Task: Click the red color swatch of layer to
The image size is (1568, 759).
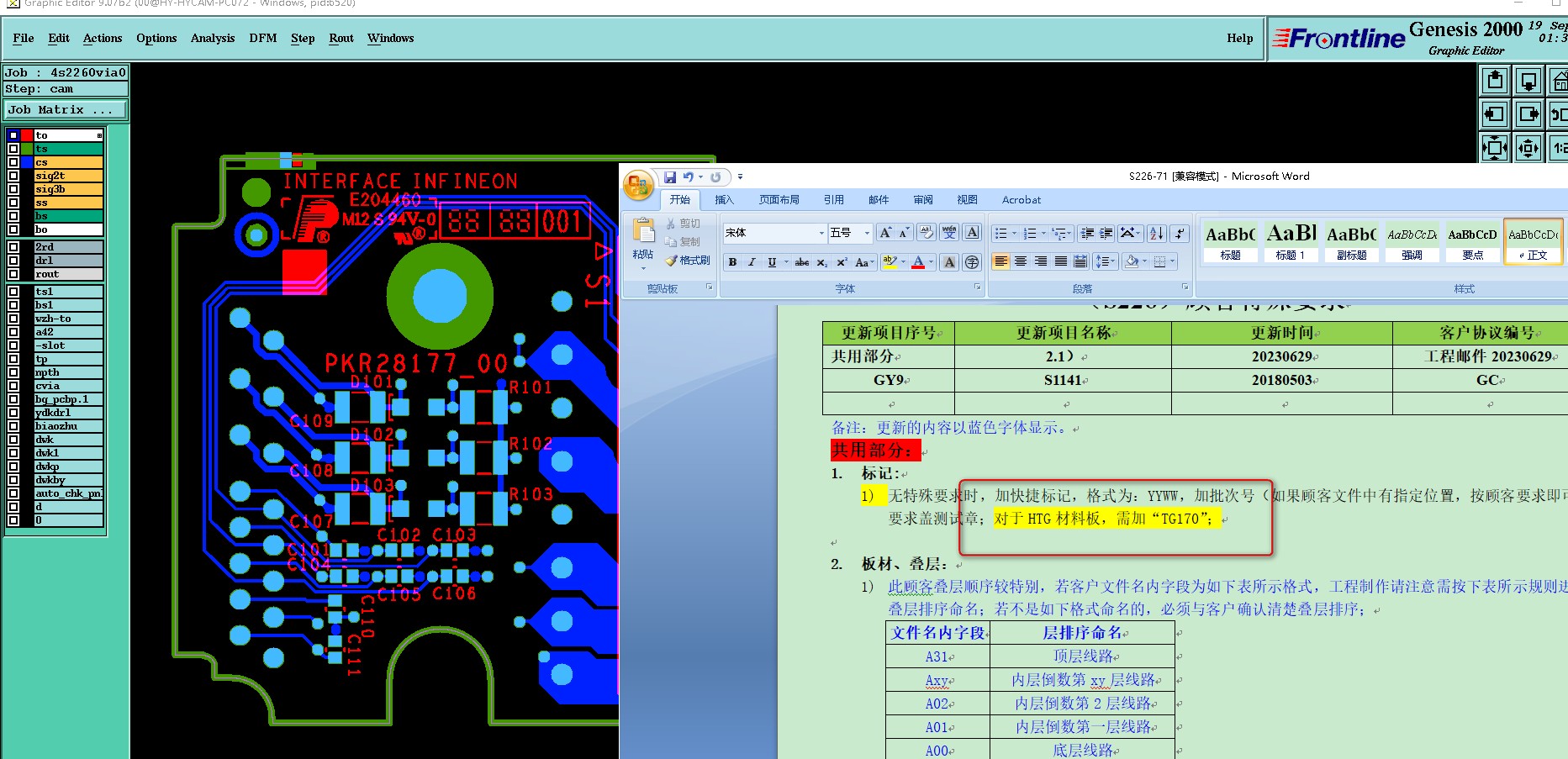Action: pyautogui.click(x=27, y=135)
